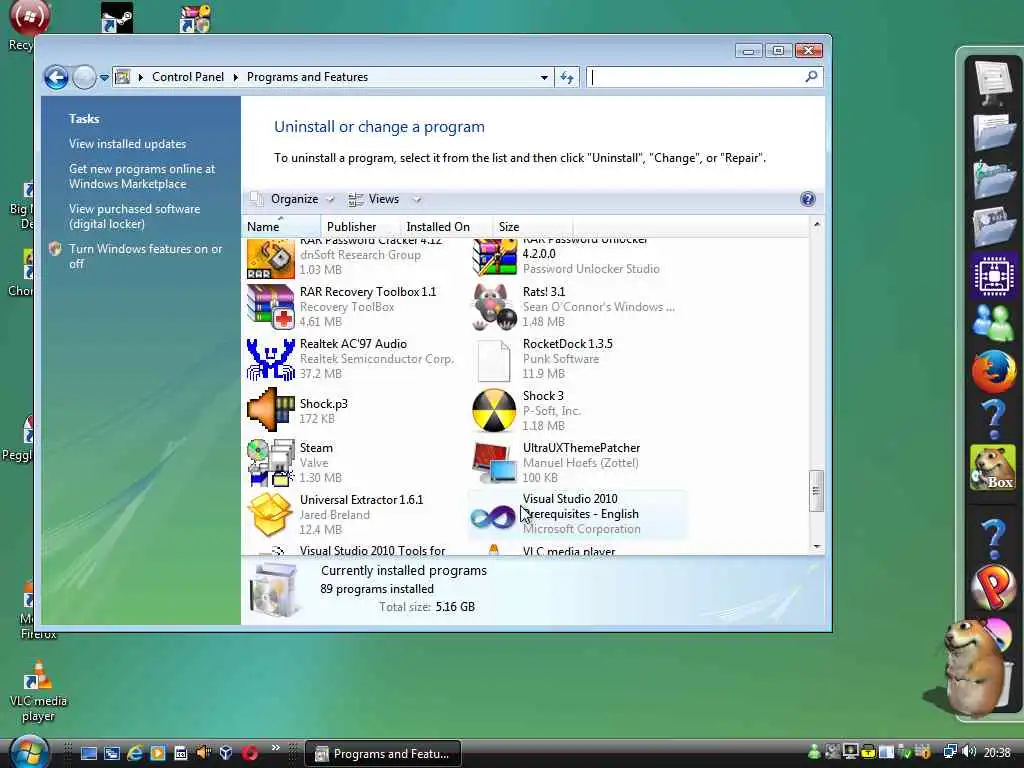Select the RocketDock 1.3.5 blank page icon
Viewport: 1024px width, 768px height.
[x=494, y=360]
